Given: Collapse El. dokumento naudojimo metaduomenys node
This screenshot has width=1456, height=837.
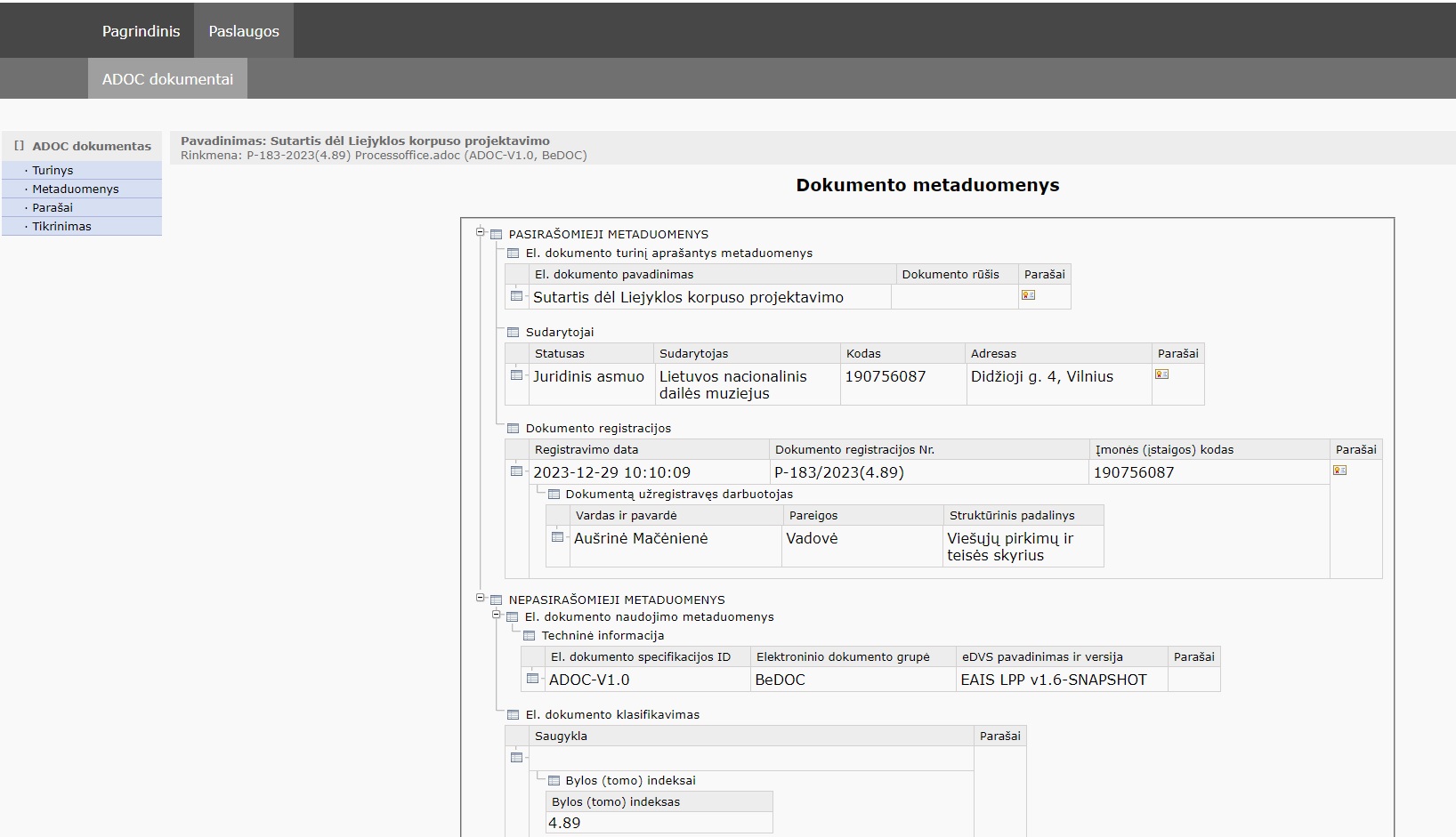Looking at the screenshot, I should 497,616.
